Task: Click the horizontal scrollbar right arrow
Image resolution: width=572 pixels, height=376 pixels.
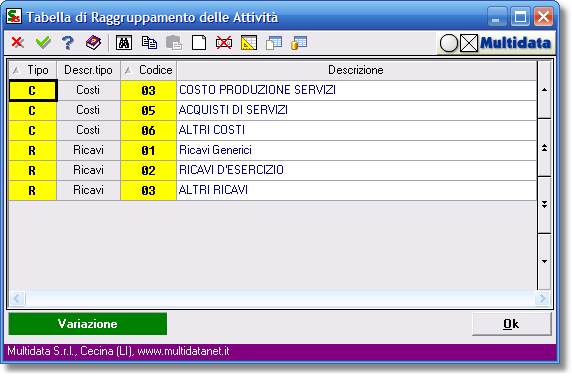Action: pos(542,299)
